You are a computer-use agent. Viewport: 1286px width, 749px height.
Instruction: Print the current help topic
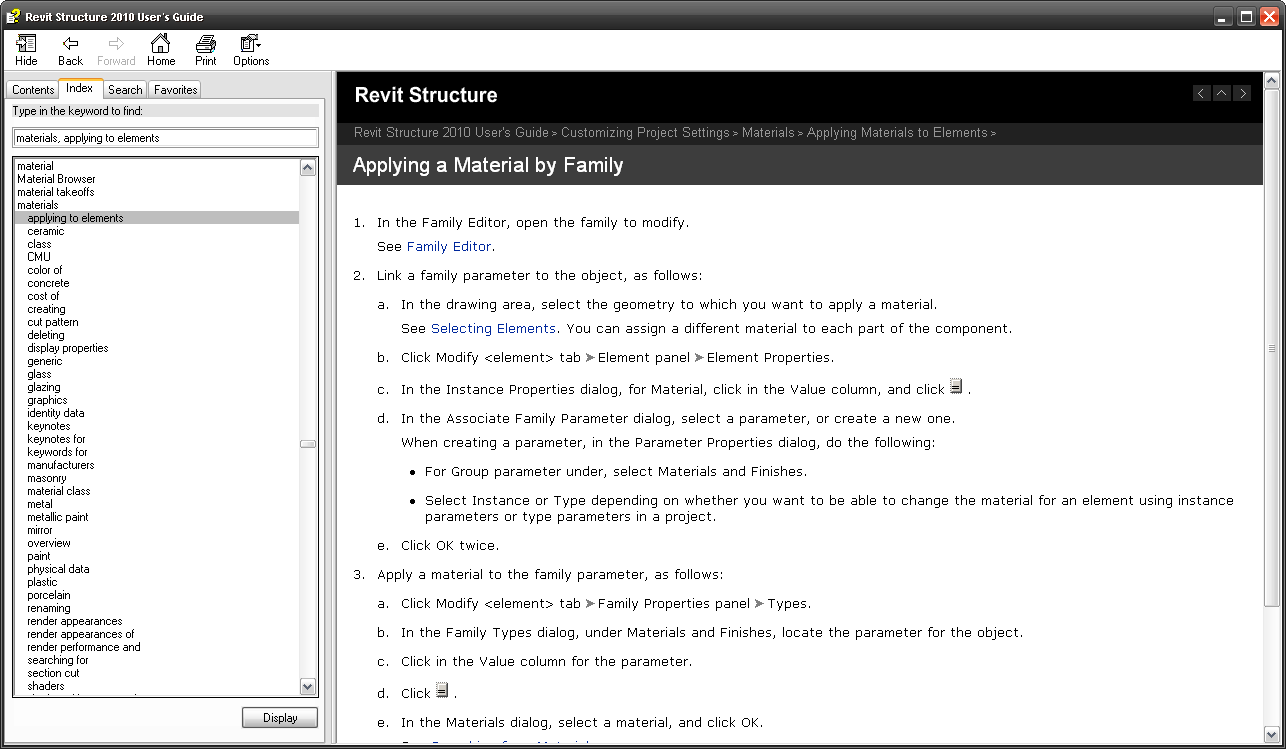pyautogui.click(x=206, y=50)
